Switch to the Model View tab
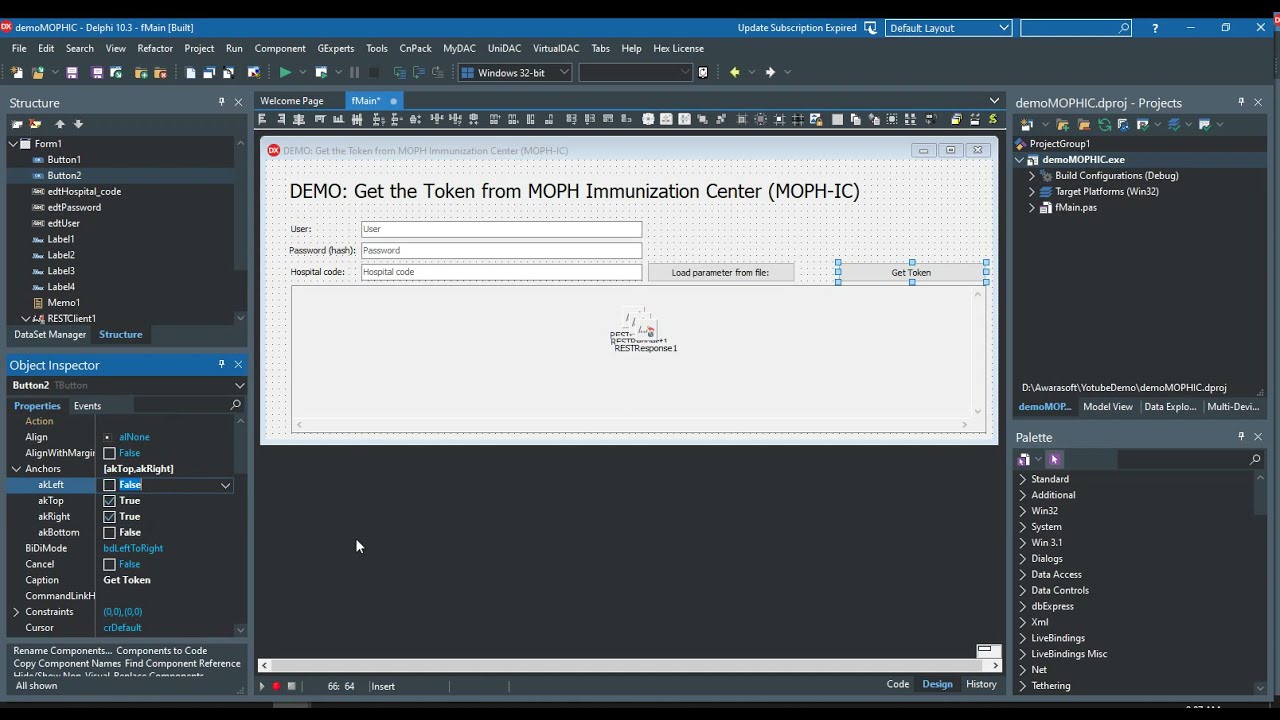Viewport: 1280px width, 720px height. (1108, 407)
